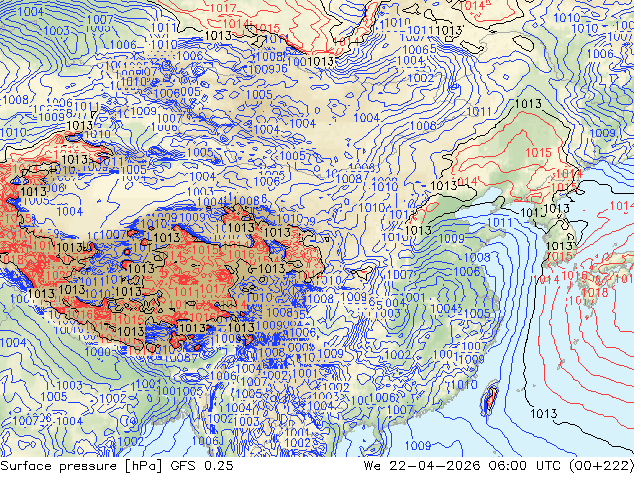Click the date "We 22-04-2026"
Image resolution: width=634 pixels, height=490 pixels.
(x=422, y=466)
